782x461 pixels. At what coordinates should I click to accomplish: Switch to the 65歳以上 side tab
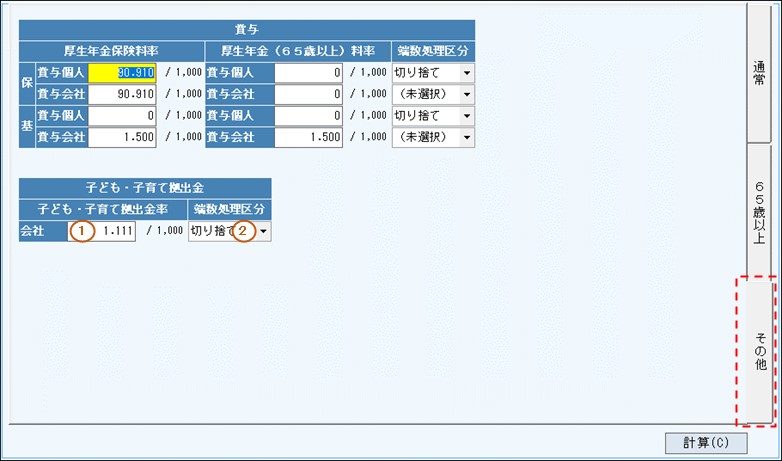(x=759, y=212)
